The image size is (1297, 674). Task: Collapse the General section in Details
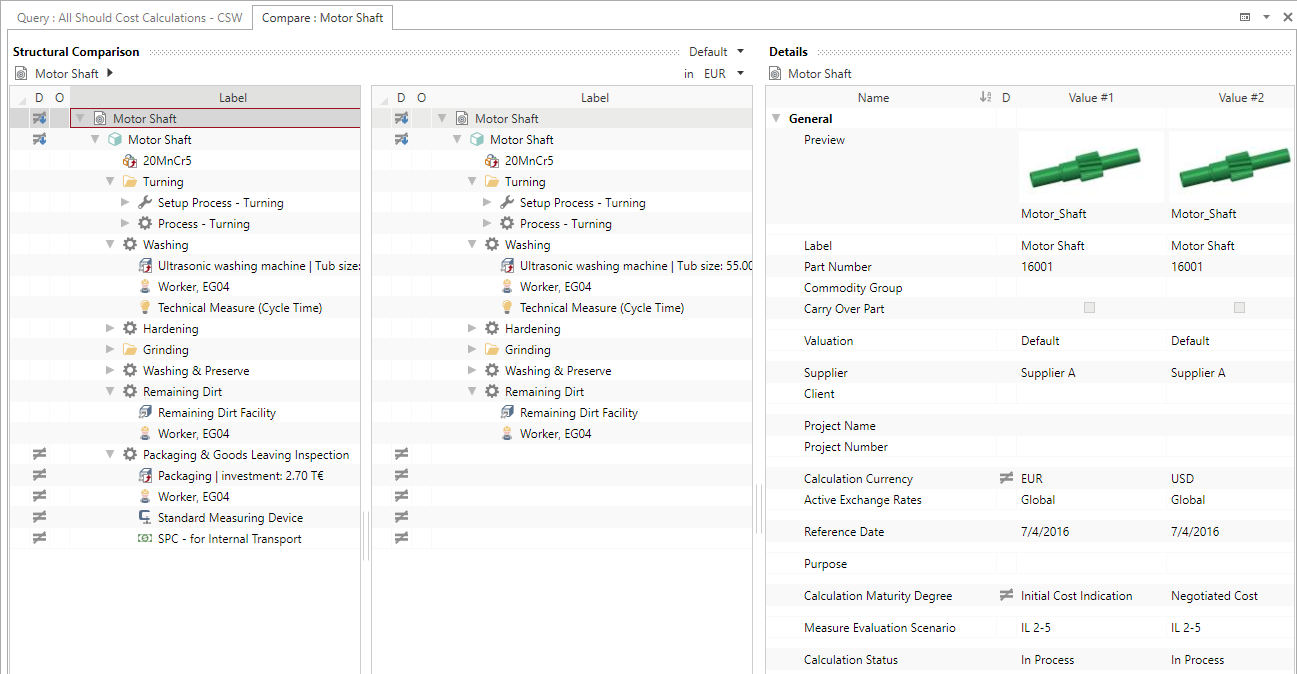click(777, 119)
